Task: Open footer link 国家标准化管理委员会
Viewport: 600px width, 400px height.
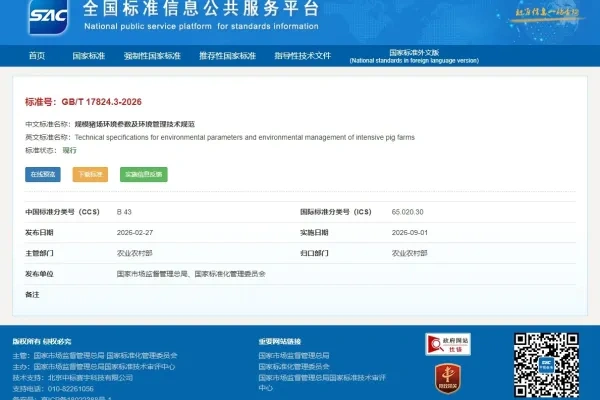Action: pos(294,367)
